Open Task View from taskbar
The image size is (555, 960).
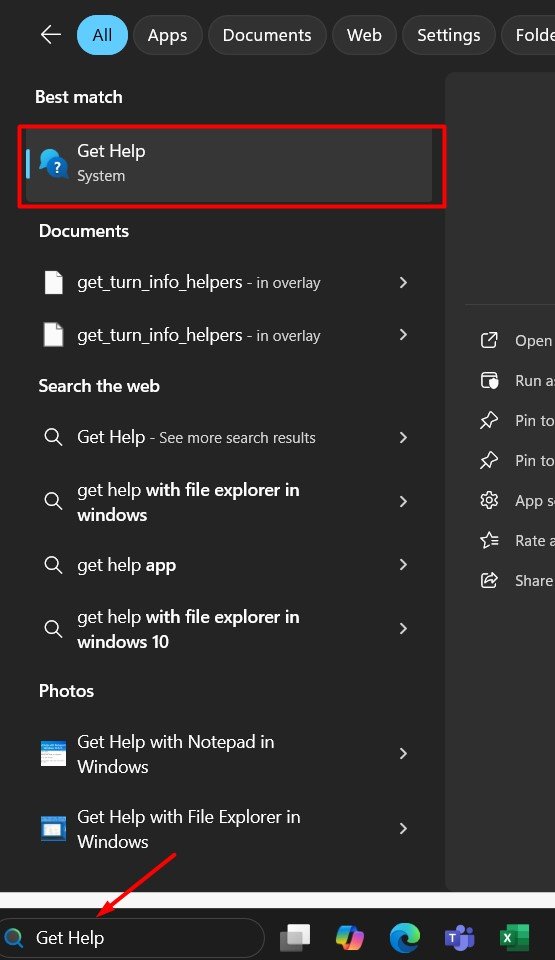point(295,937)
